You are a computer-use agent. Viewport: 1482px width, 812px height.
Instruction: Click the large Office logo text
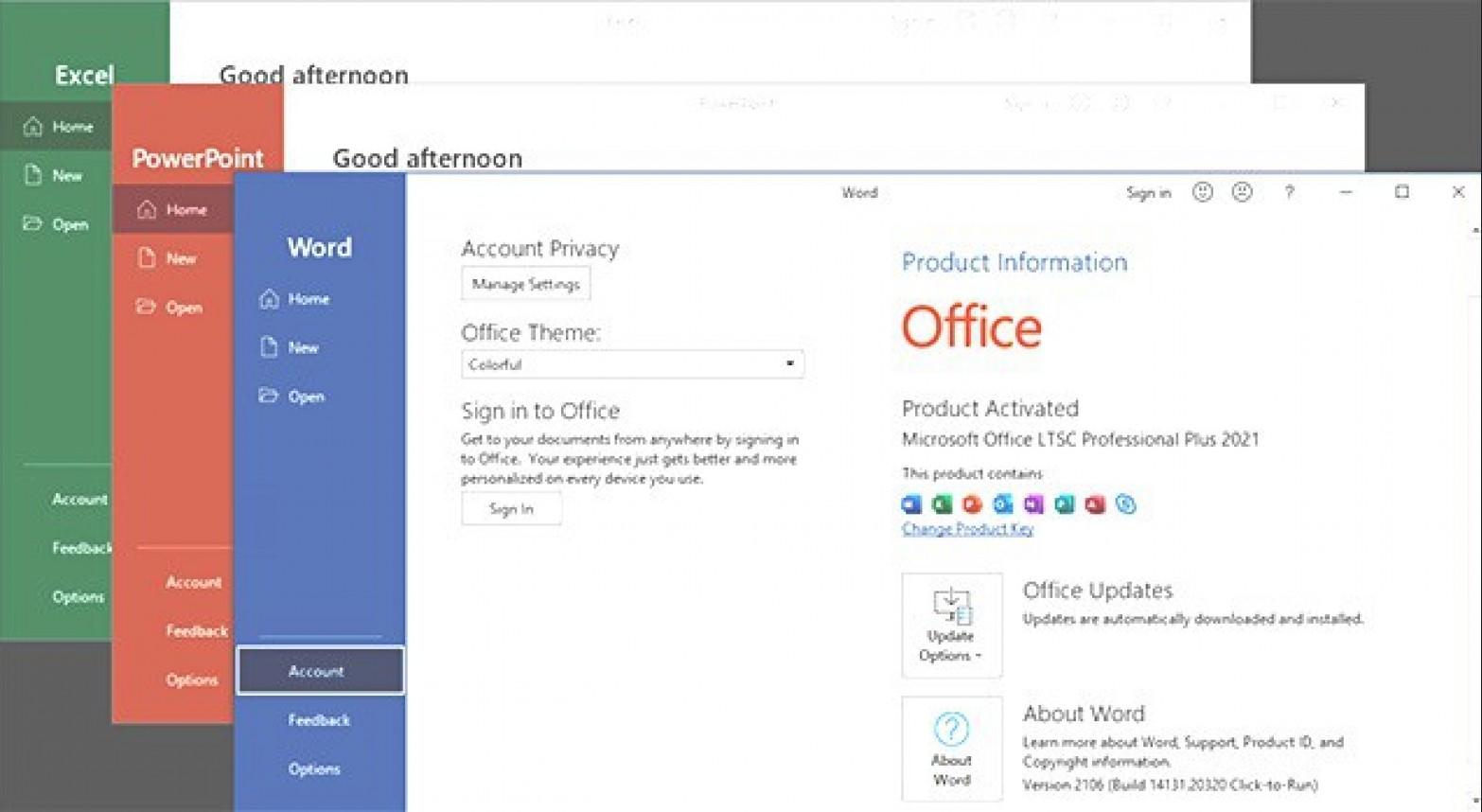[x=972, y=327]
